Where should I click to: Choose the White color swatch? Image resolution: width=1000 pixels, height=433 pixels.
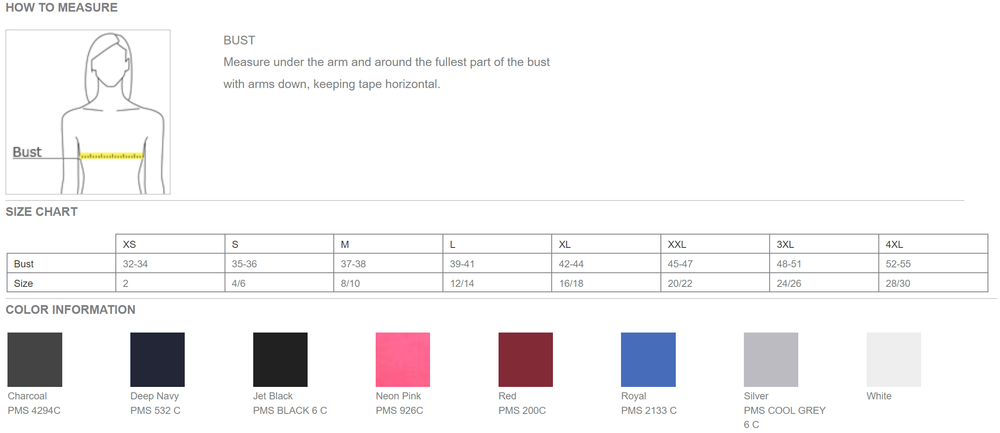point(893,359)
